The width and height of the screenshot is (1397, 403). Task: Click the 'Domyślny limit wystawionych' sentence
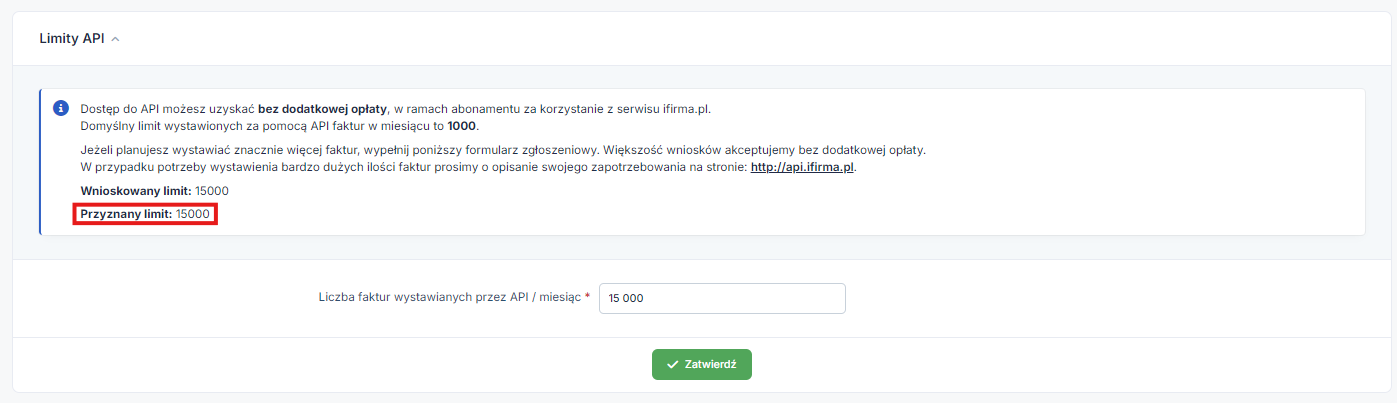click(x=280, y=126)
